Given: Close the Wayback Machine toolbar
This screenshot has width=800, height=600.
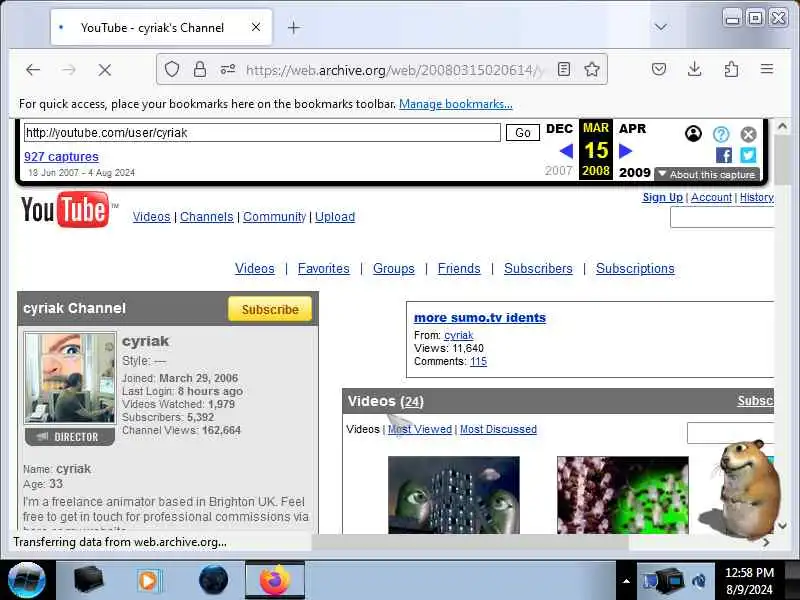Looking at the screenshot, I should click(x=748, y=134).
